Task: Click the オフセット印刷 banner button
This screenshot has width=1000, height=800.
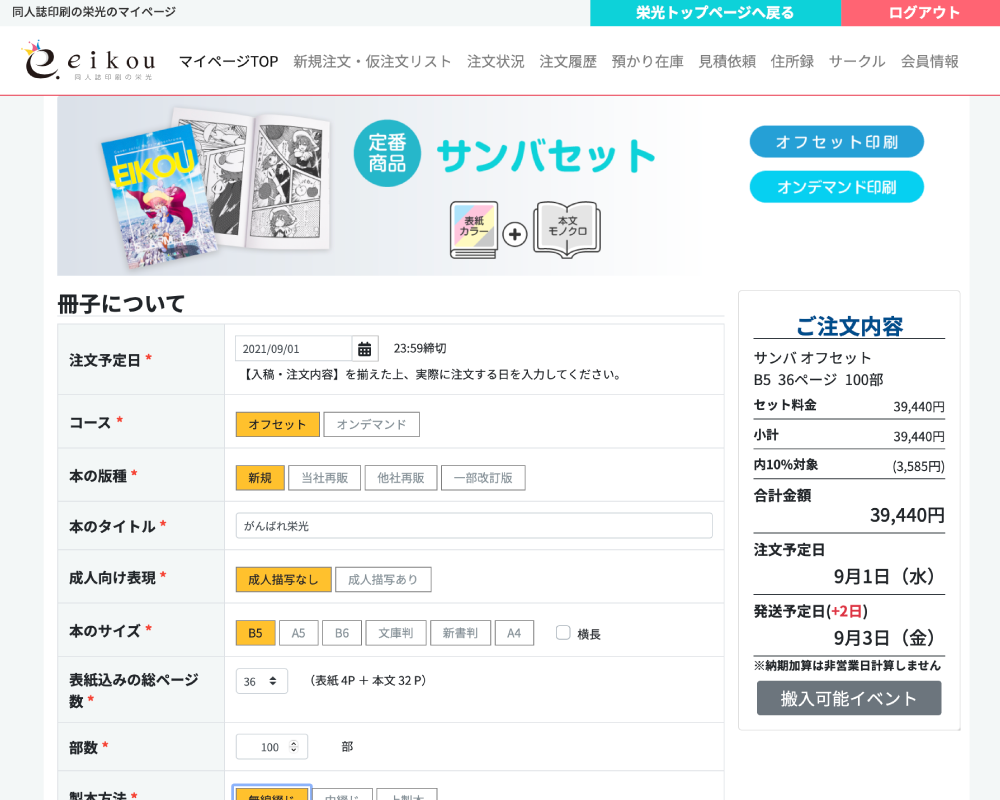Action: coord(836,142)
